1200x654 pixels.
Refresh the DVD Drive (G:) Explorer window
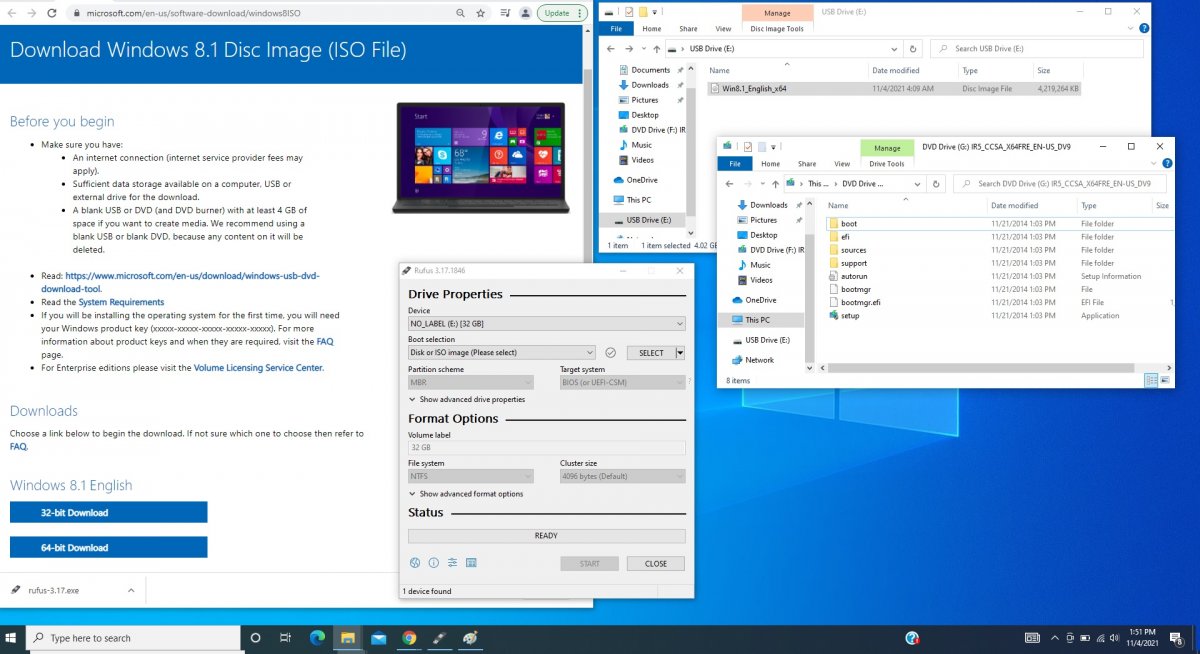tap(935, 184)
